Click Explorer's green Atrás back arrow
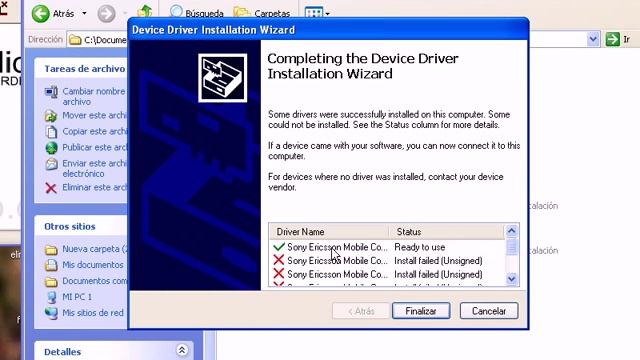 coord(40,13)
